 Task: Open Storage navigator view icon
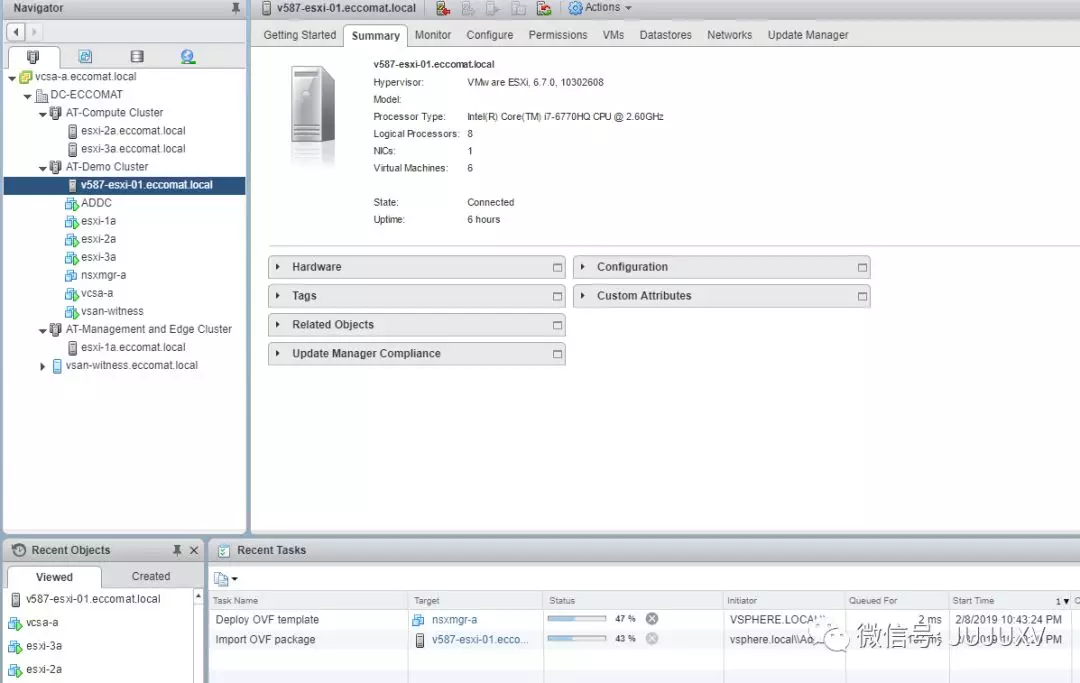click(x=137, y=56)
